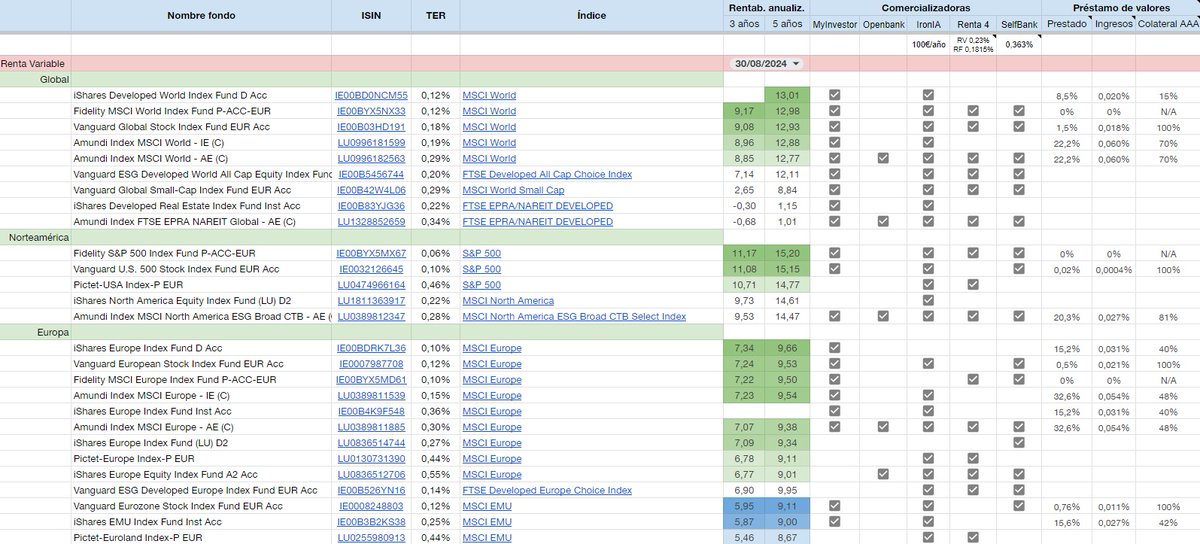The width and height of the screenshot is (1200, 544).
Task: Toggle SelfBank checkbox for iShares Europe Index Fund (LU) D2
Action: point(1019,443)
